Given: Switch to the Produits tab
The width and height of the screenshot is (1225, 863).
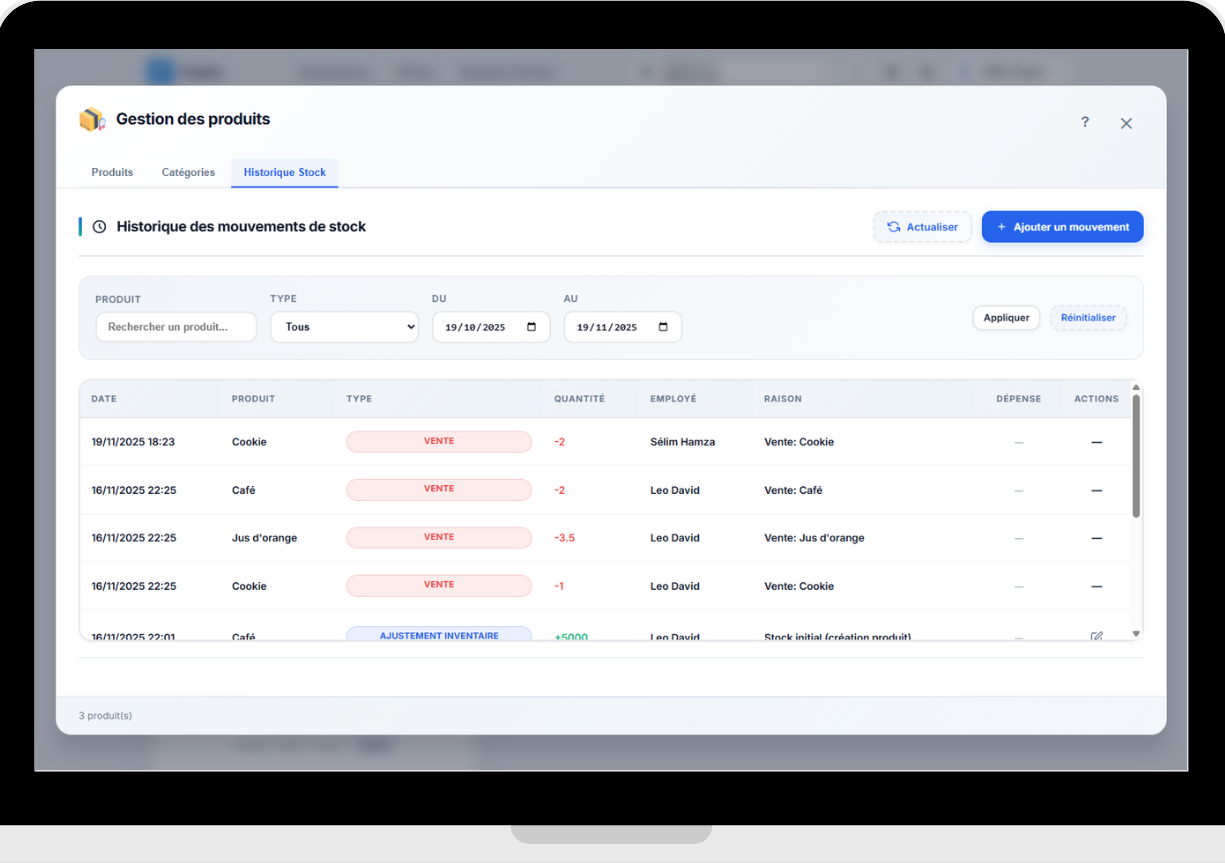Looking at the screenshot, I should coord(112,172).
